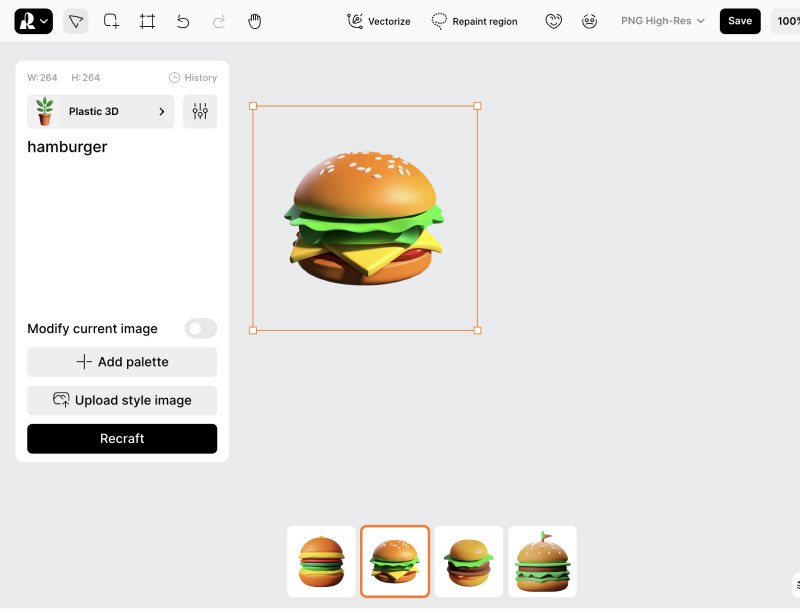Select the frame crop tool
This screenshot has width=800, height=609.
click(147, 21)
